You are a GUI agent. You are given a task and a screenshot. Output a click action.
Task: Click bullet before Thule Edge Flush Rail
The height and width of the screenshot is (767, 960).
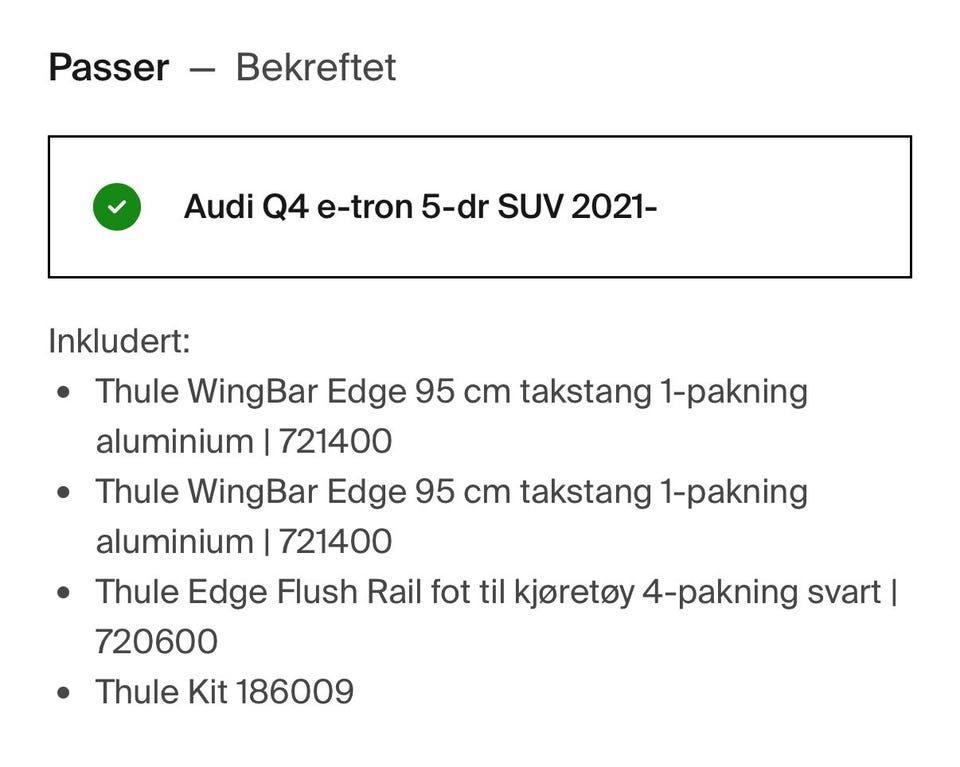coord(63,593)
